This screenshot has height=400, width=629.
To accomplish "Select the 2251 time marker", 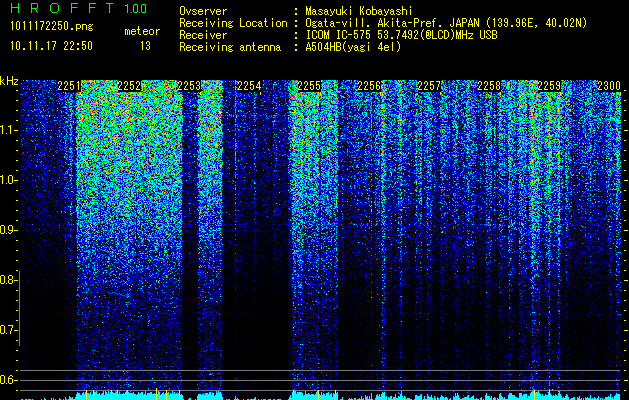I will click(x=69, y=86).
